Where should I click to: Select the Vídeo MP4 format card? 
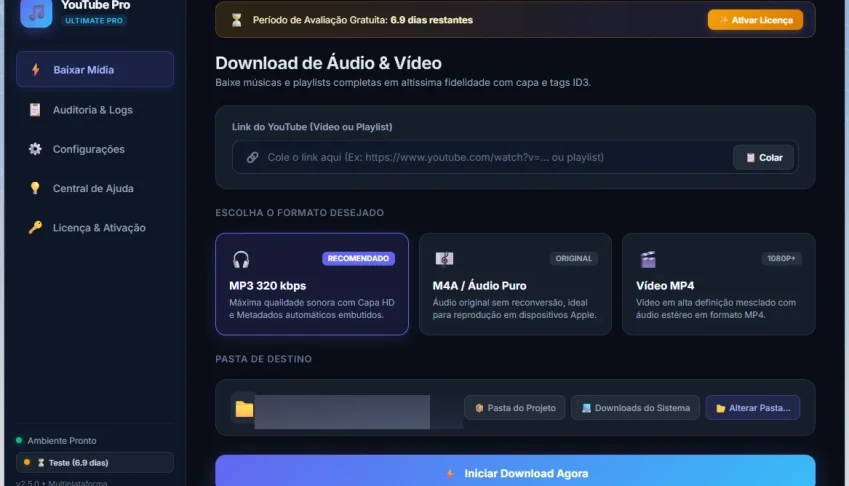point(719,284)
